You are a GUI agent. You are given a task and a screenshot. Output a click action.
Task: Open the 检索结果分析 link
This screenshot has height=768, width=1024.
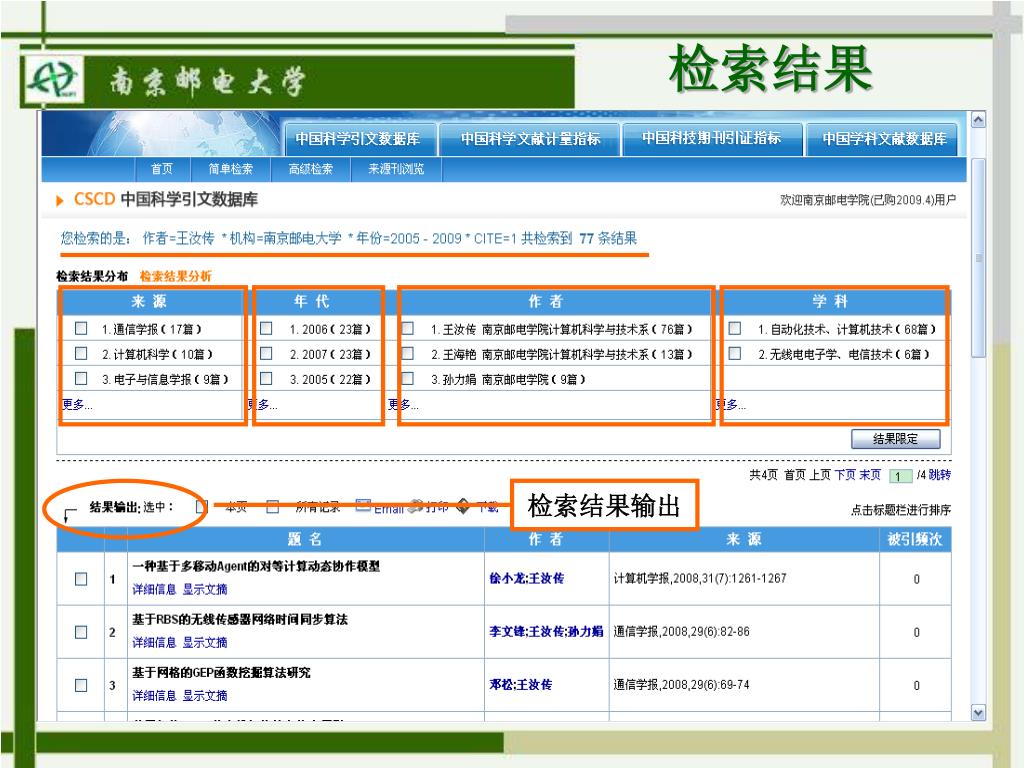click(176, 276)
